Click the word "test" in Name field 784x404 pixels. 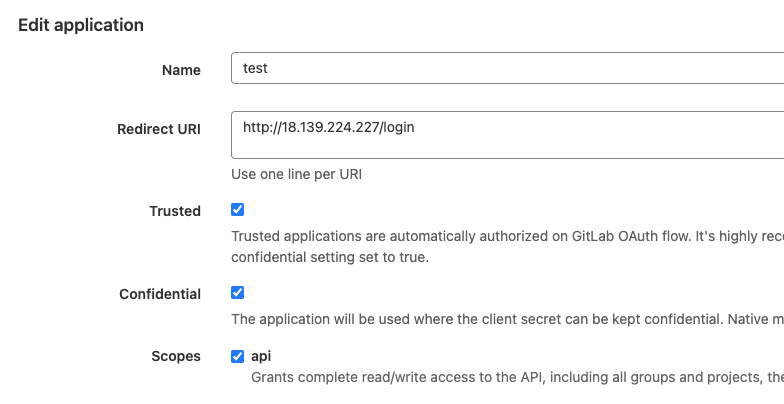[255, 69]
